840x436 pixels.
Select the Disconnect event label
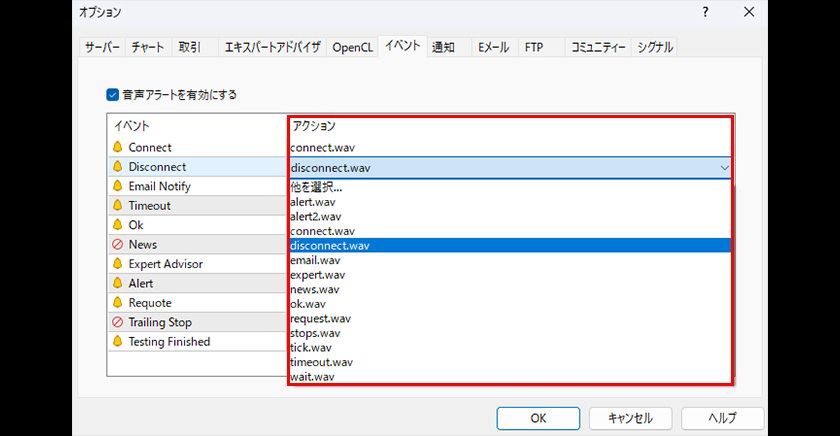click(x=157, y=167)
